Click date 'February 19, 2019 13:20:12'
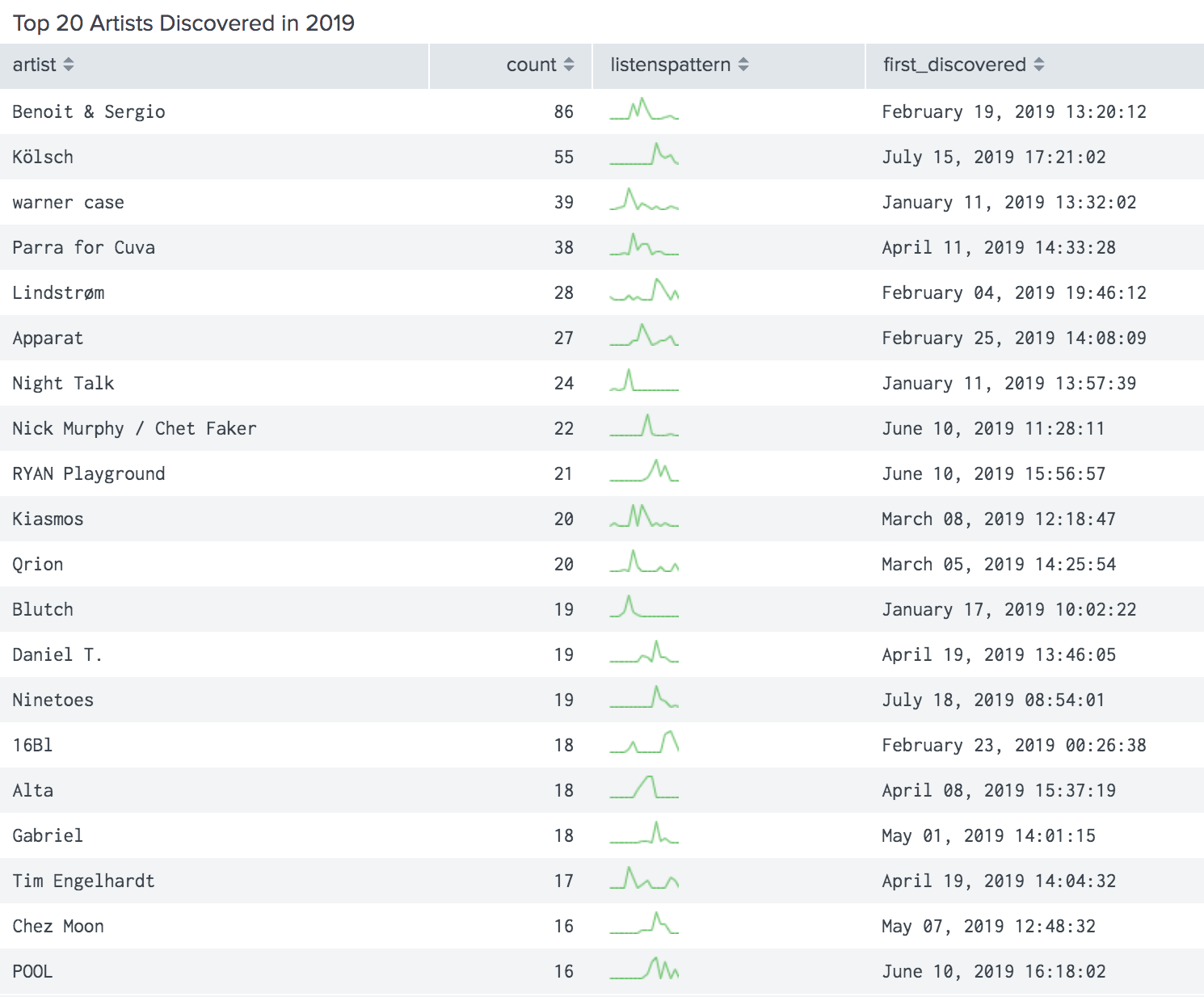Image resolution: width=1204 pixels, height=997 pixels. coord(1014,111)
